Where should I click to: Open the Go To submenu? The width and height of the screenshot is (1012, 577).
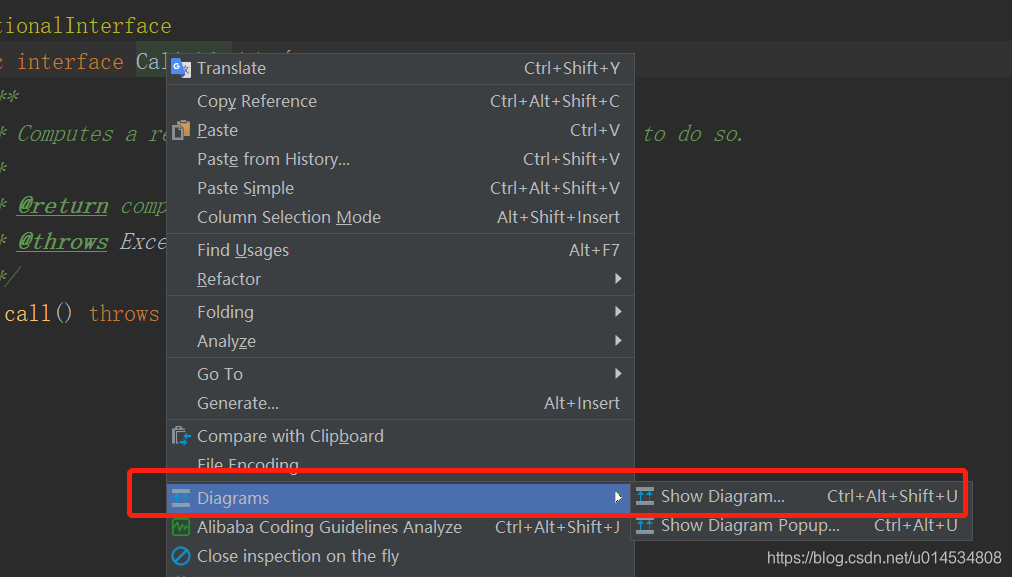click(x=400, y=374)
